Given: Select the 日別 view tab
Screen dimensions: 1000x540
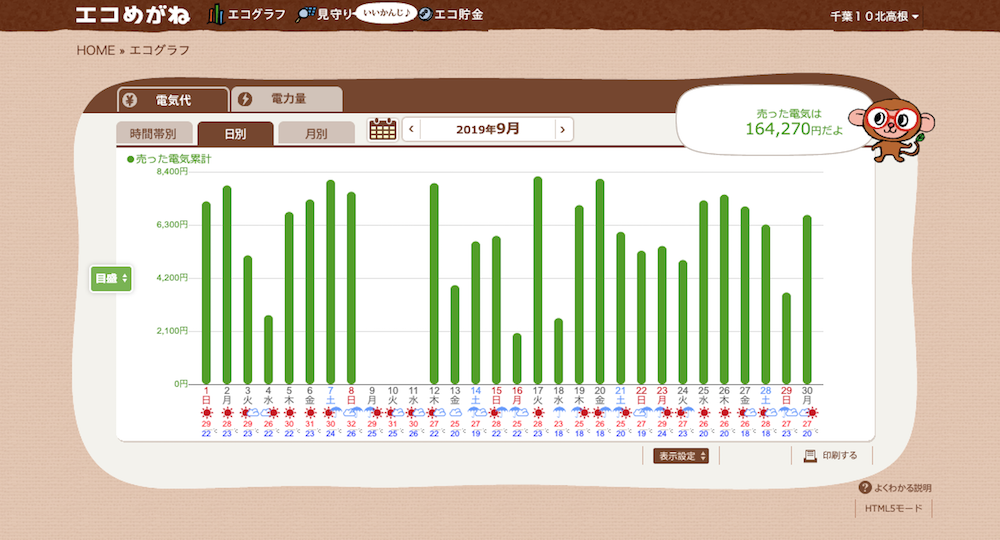Looking at the screenshot, I should [x=235, y=134].
